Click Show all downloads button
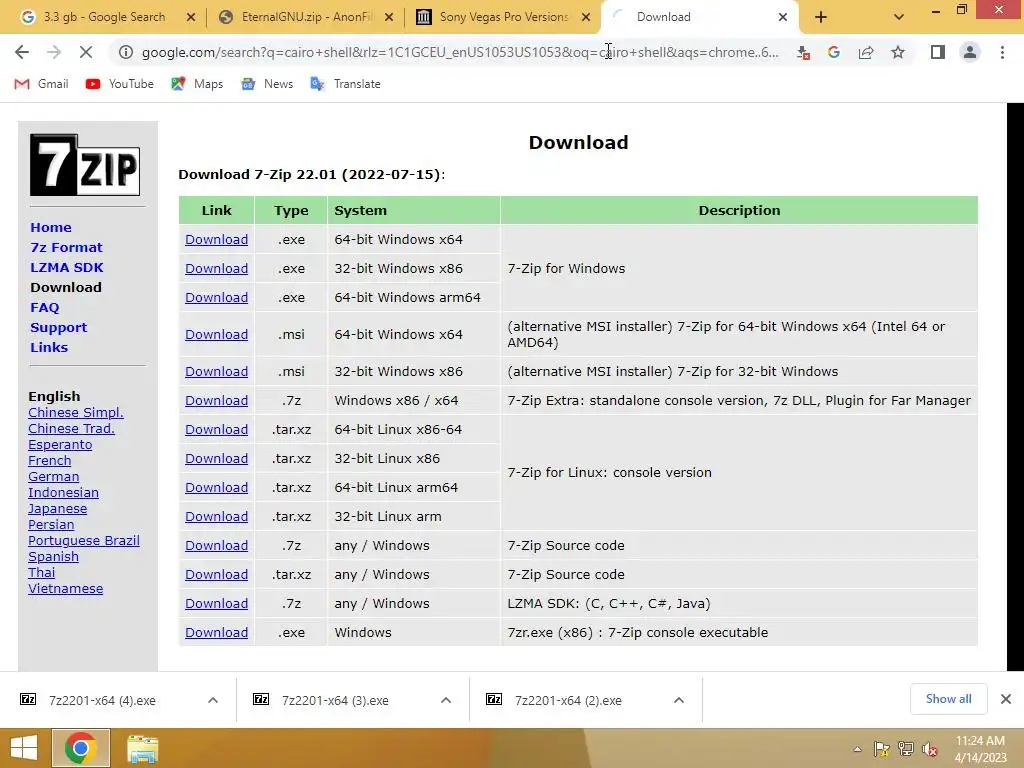Viewport: 1024px width, 768px height. tap(948, 699)
